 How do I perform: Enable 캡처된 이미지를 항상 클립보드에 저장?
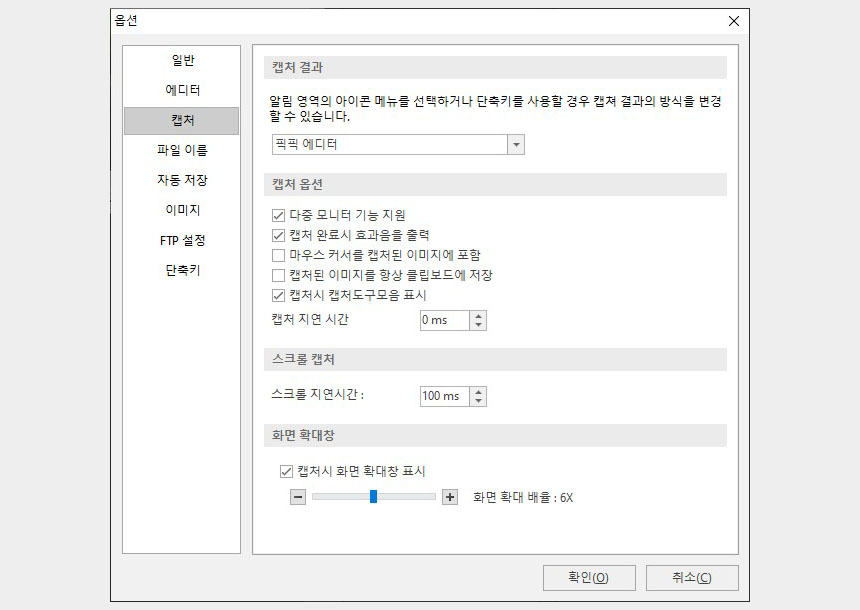(278, 275)
